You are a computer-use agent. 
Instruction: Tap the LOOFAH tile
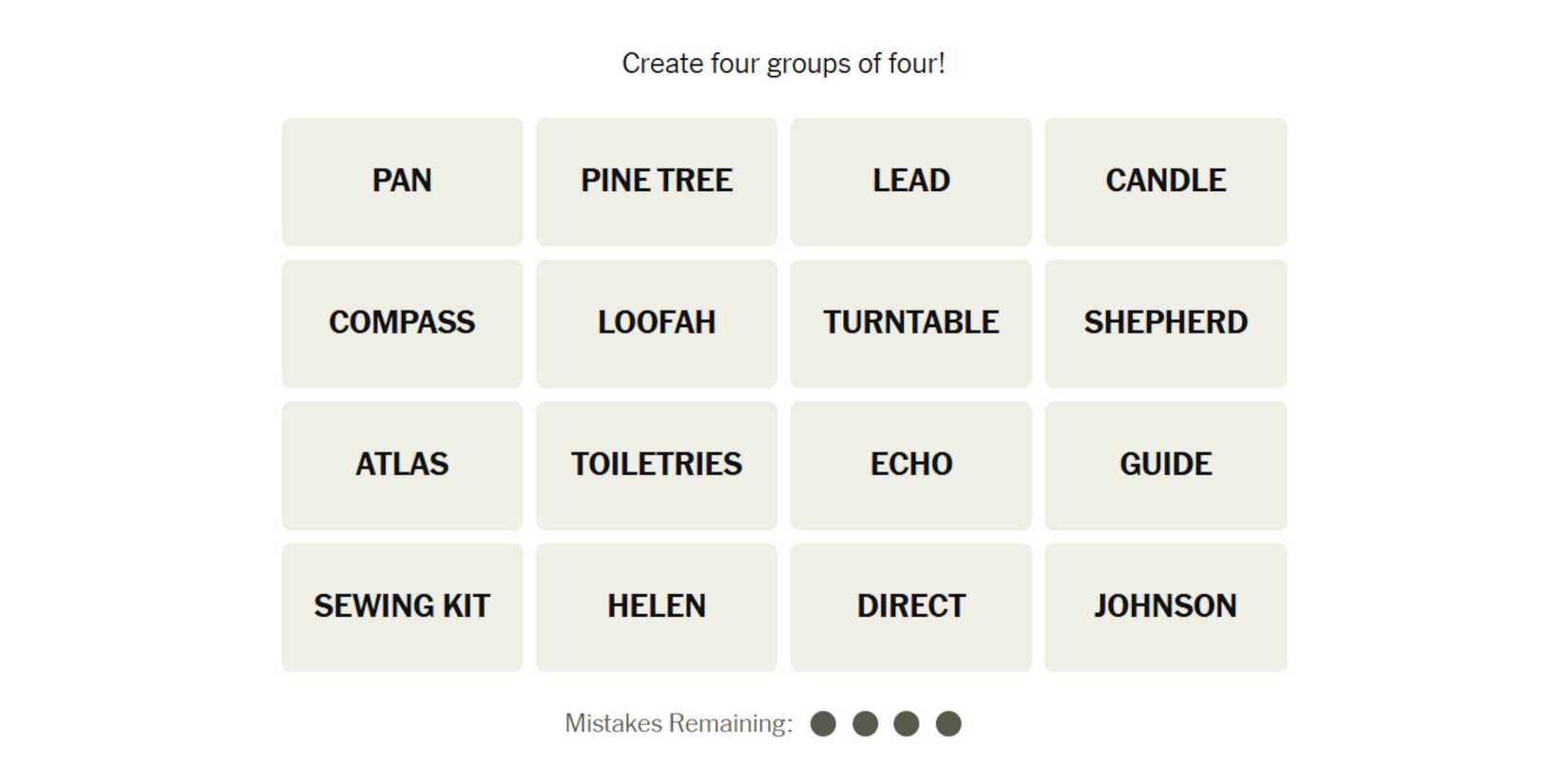tap(657, 323)
